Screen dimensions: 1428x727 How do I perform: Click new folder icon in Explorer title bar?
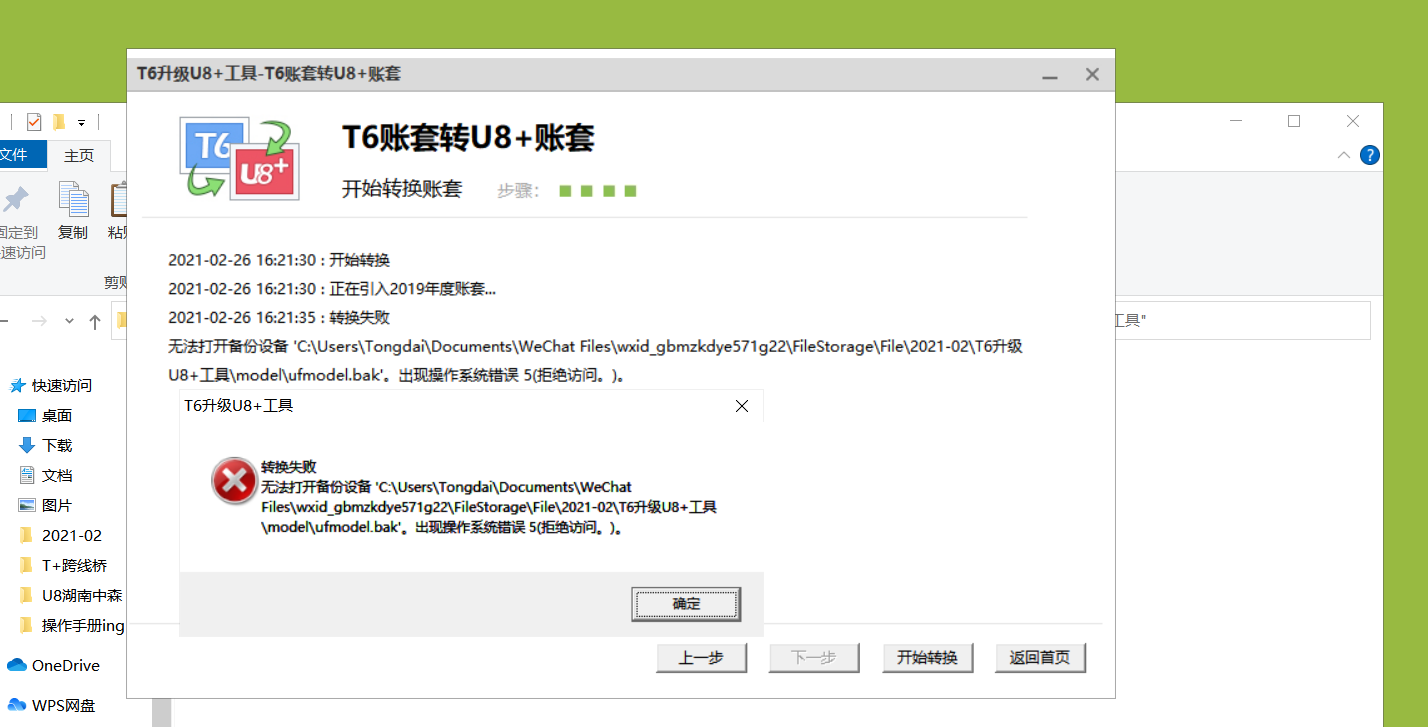[x=59, y=122]
